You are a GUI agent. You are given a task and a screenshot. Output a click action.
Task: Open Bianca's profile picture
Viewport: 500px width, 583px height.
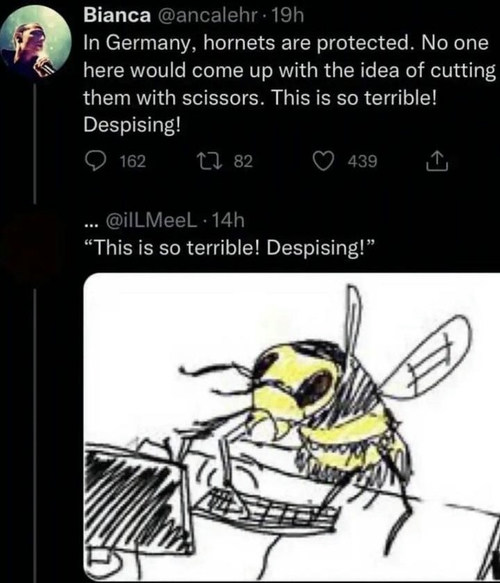coord(36,41)
